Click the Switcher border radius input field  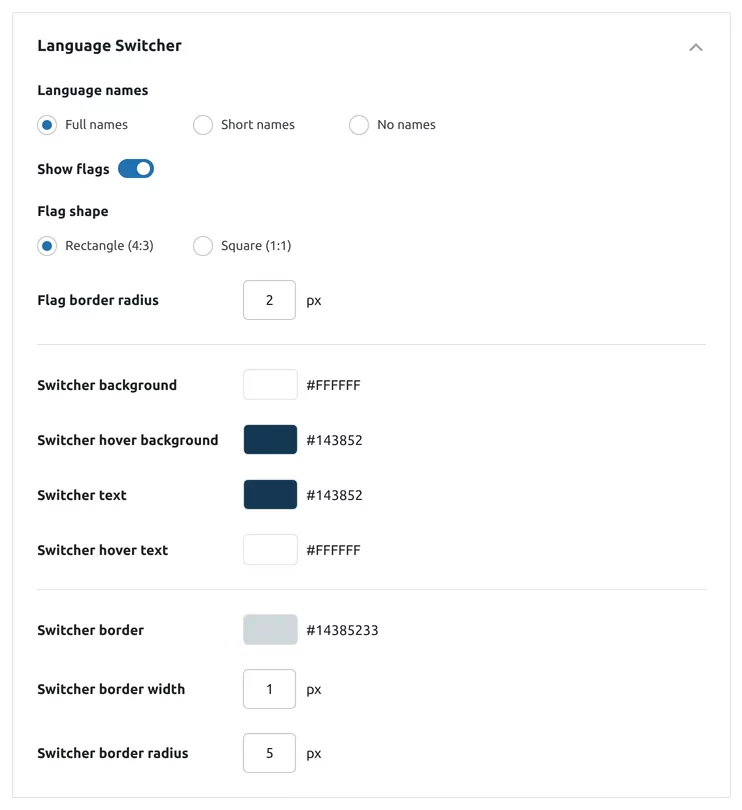click(x=269, y=753)
